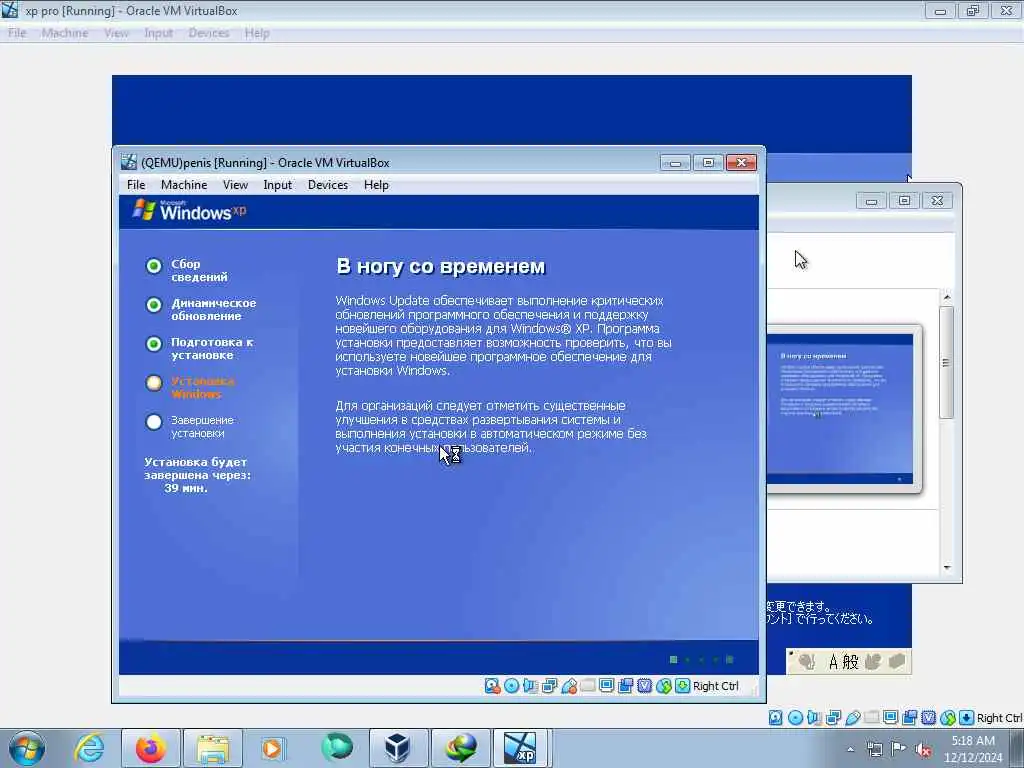Click USB indicator in QEMU window status bar
This screenshot has width=1024, height=768.
point(569,686)
